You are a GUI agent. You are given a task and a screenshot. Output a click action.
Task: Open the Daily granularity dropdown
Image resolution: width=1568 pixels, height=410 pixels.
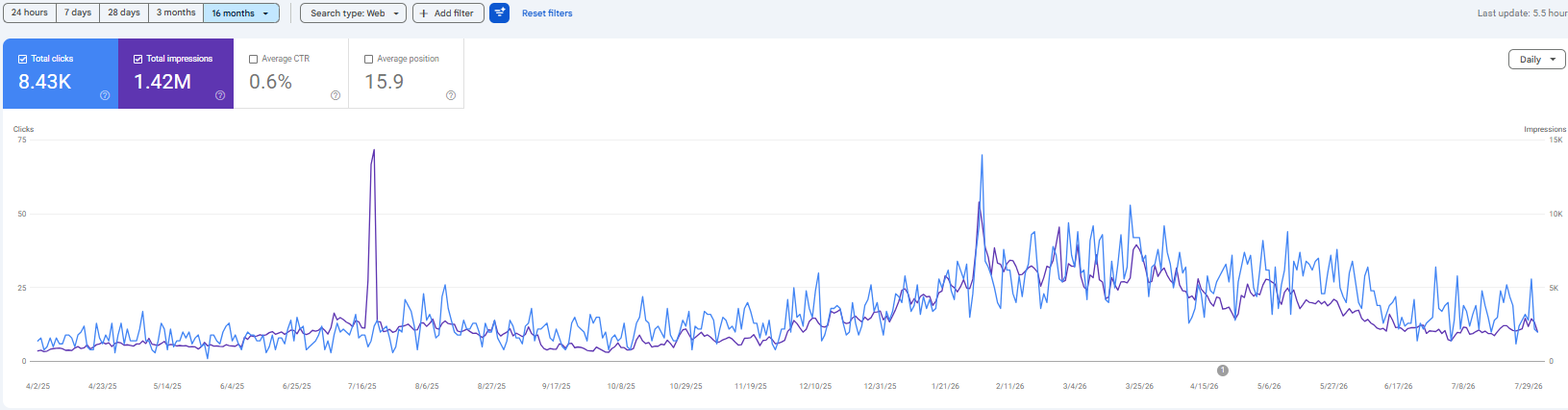tap(1536, 60)
